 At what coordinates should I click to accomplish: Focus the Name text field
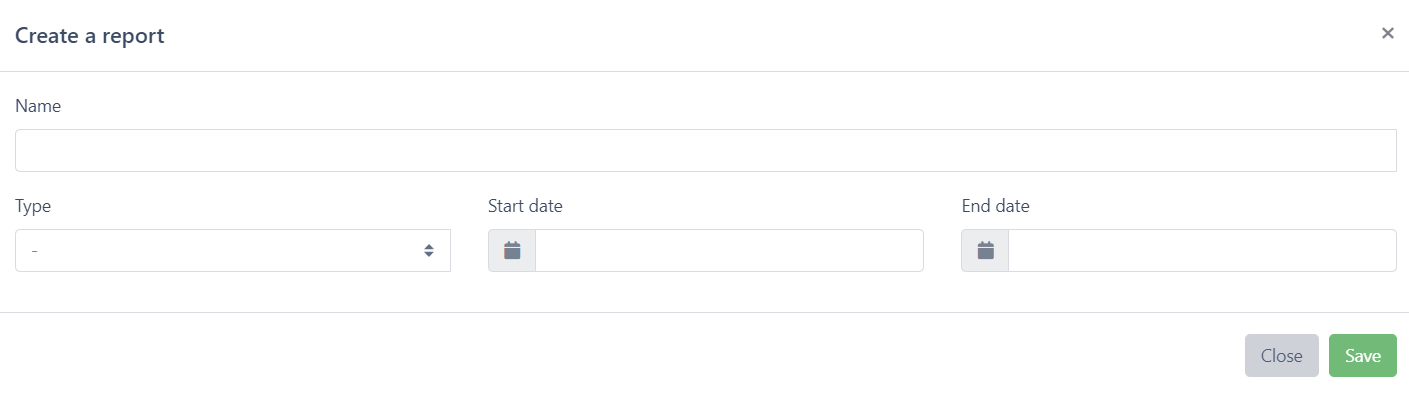[x=706, y=150]
